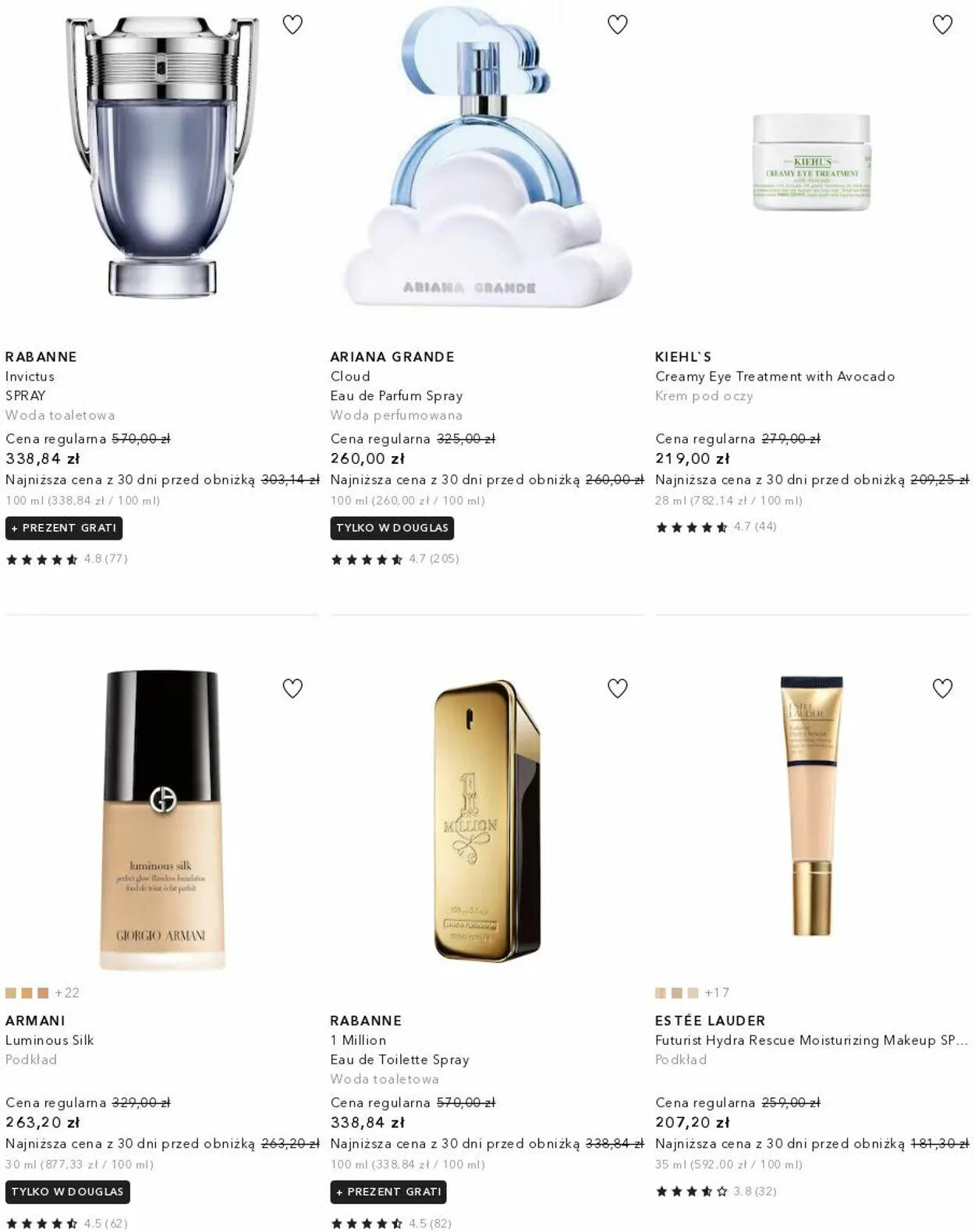Viewport: 975px width, 1232px height.
Task: Add Rabanne 1 Million to favorites
Action: 618,689
